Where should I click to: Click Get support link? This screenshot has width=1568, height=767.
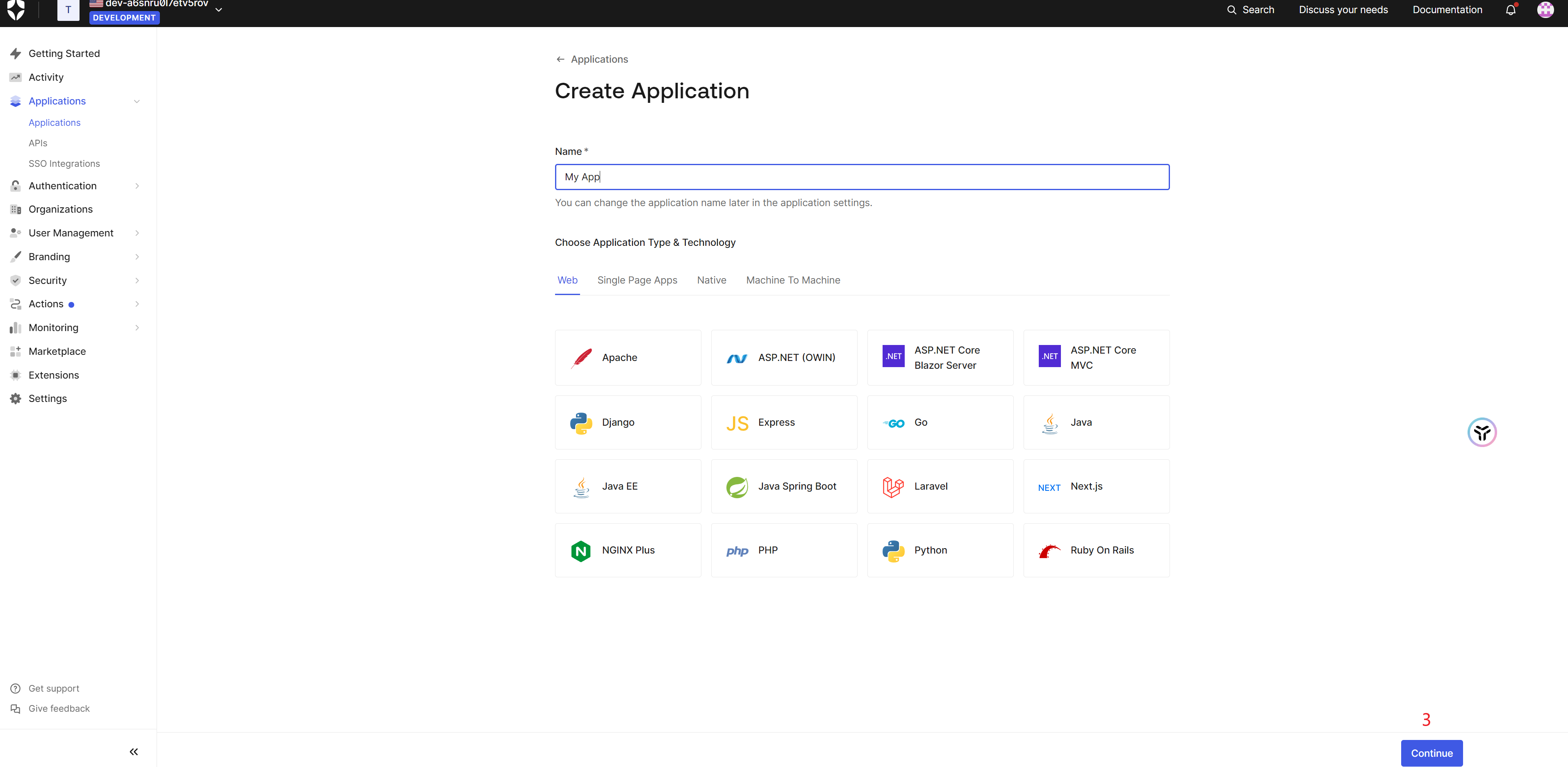(54, 688)
